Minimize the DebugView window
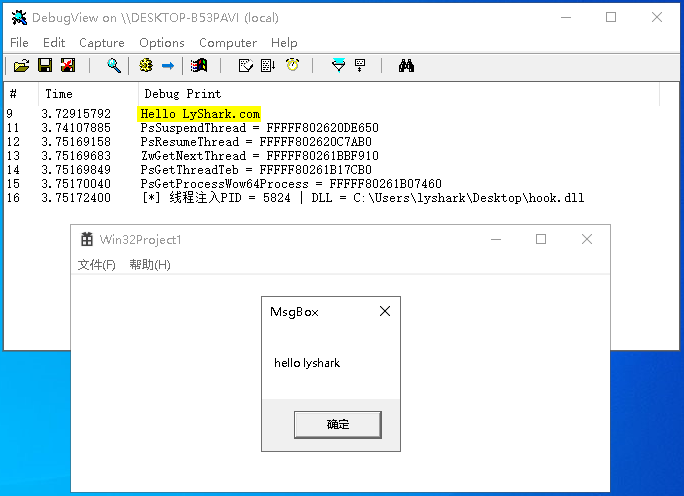 566,17
